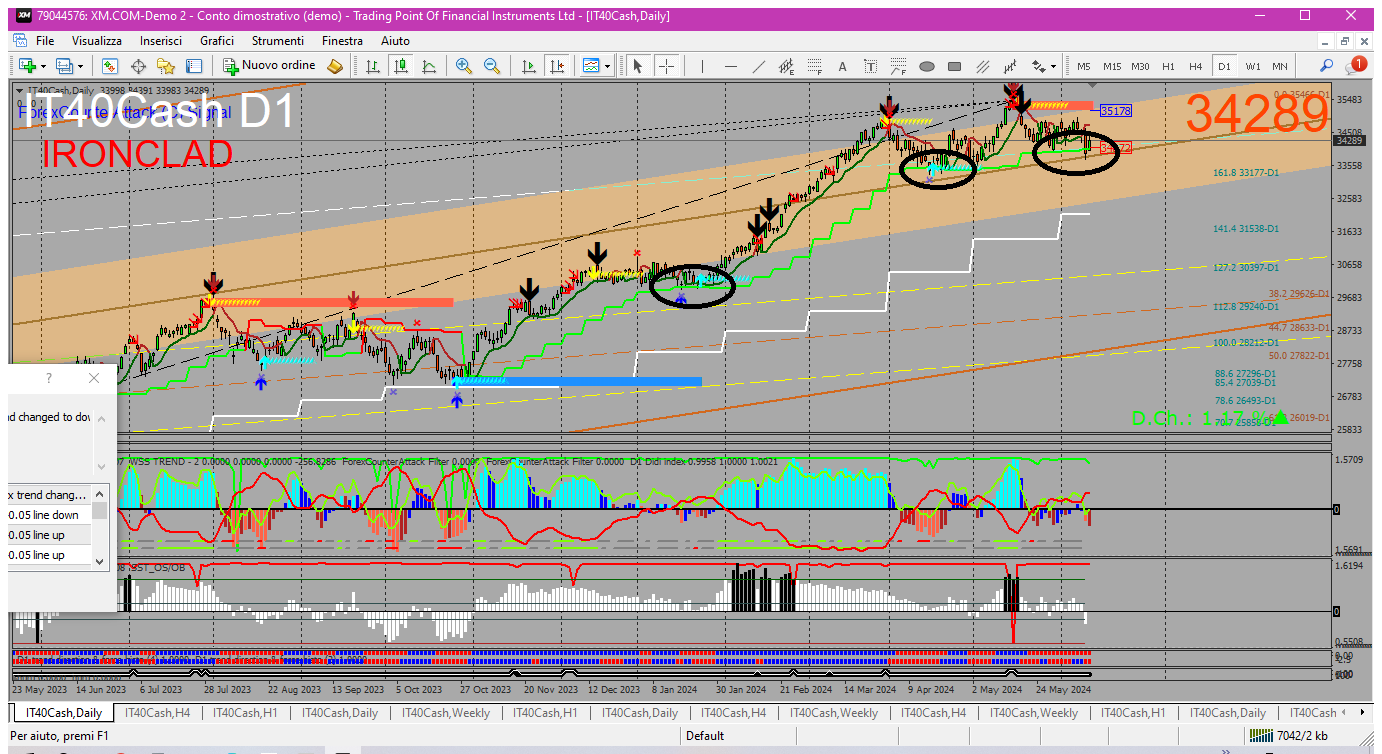Screen dimensions: 1382x754
Task: Open the New Chart toolbar icon
Action: tap(27, 66)
